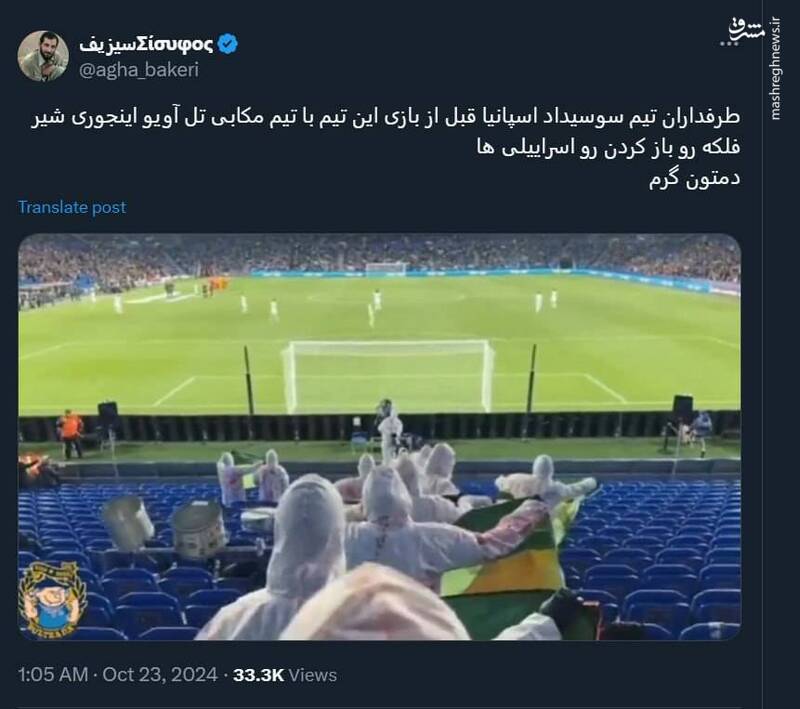The width and height of the screenshot is (800, 709).
Task: Open the 33.3K Views count
Action: point(285,675)
